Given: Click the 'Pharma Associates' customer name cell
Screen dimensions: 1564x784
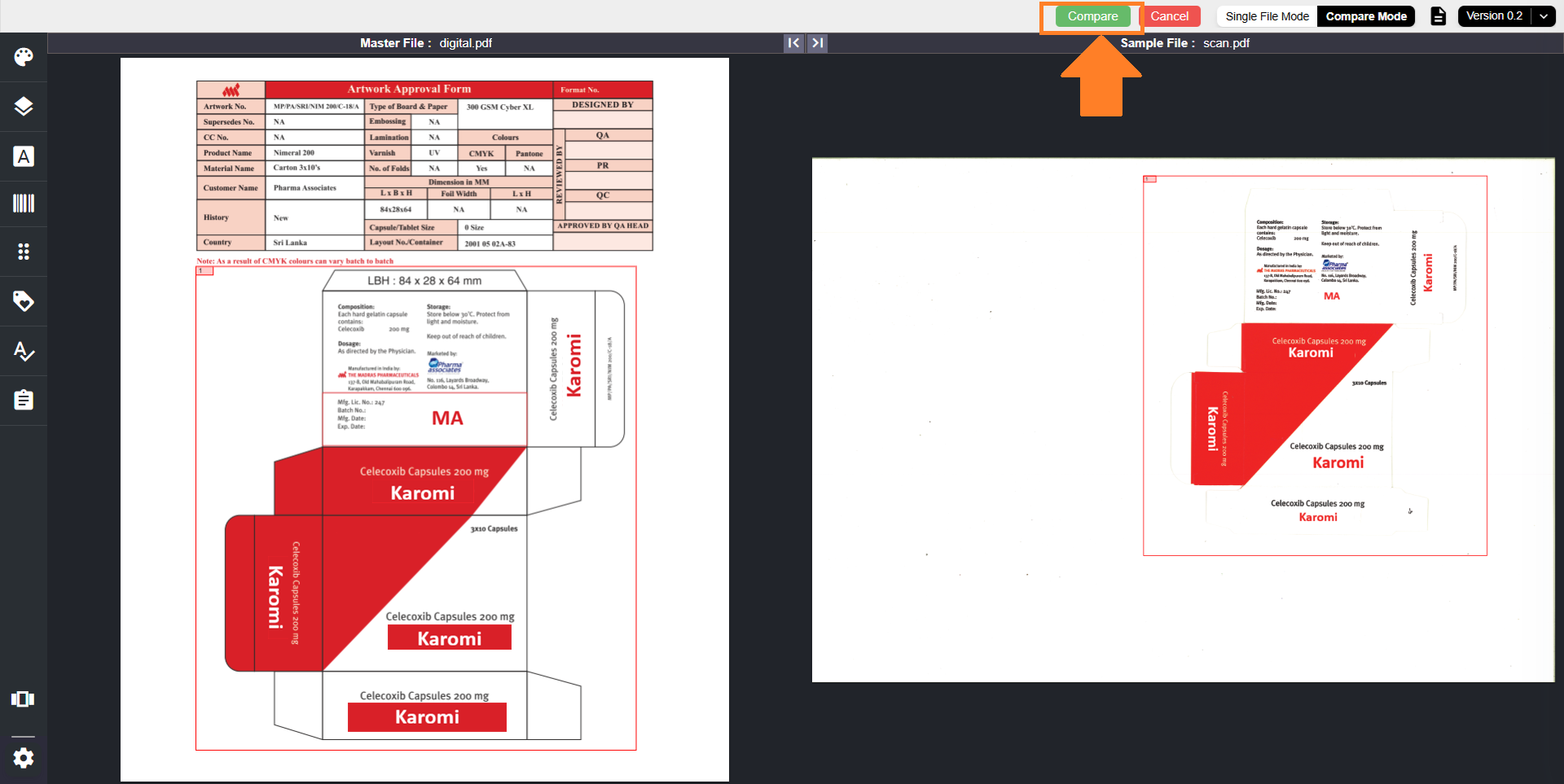Looking at the screenshot, I should coord(314,188).
